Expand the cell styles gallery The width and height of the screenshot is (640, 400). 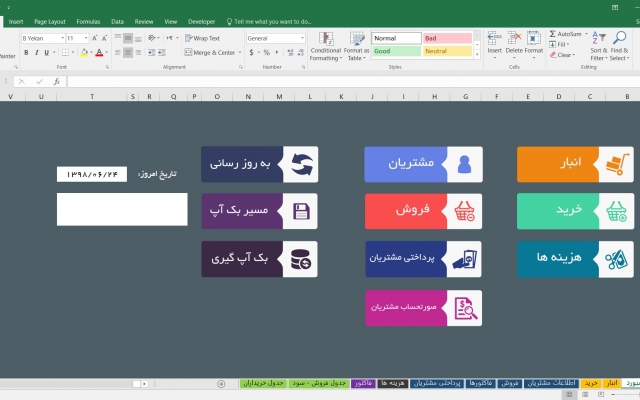(x=477, y=54)
